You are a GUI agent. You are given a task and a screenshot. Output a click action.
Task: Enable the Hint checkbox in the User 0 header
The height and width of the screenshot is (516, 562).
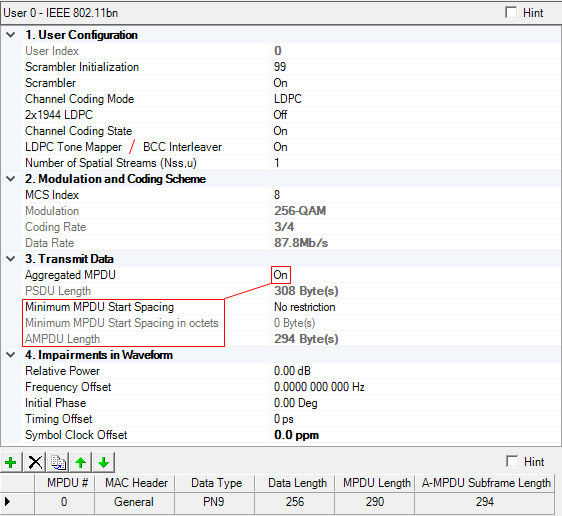coord(511,12)
